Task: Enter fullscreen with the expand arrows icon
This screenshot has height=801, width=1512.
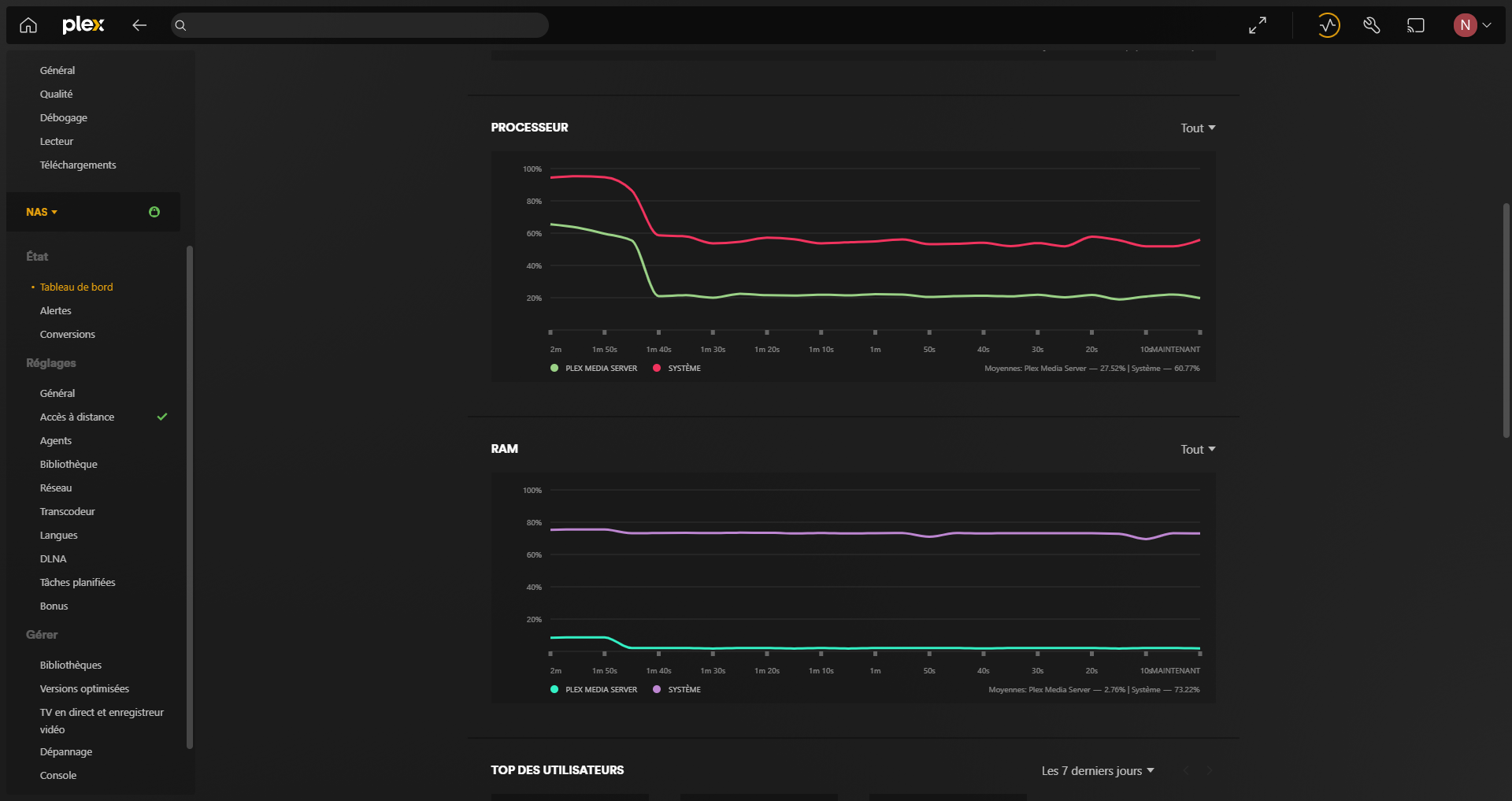Action: click(1258, 25)
